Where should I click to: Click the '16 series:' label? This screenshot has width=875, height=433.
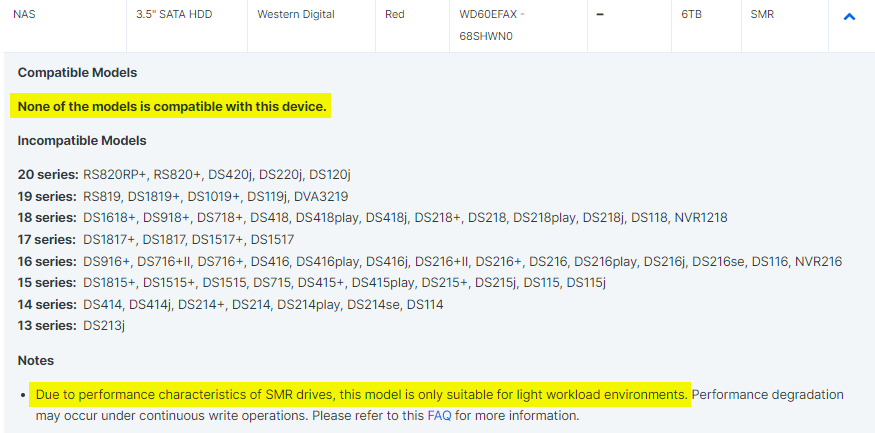[47, 261]
